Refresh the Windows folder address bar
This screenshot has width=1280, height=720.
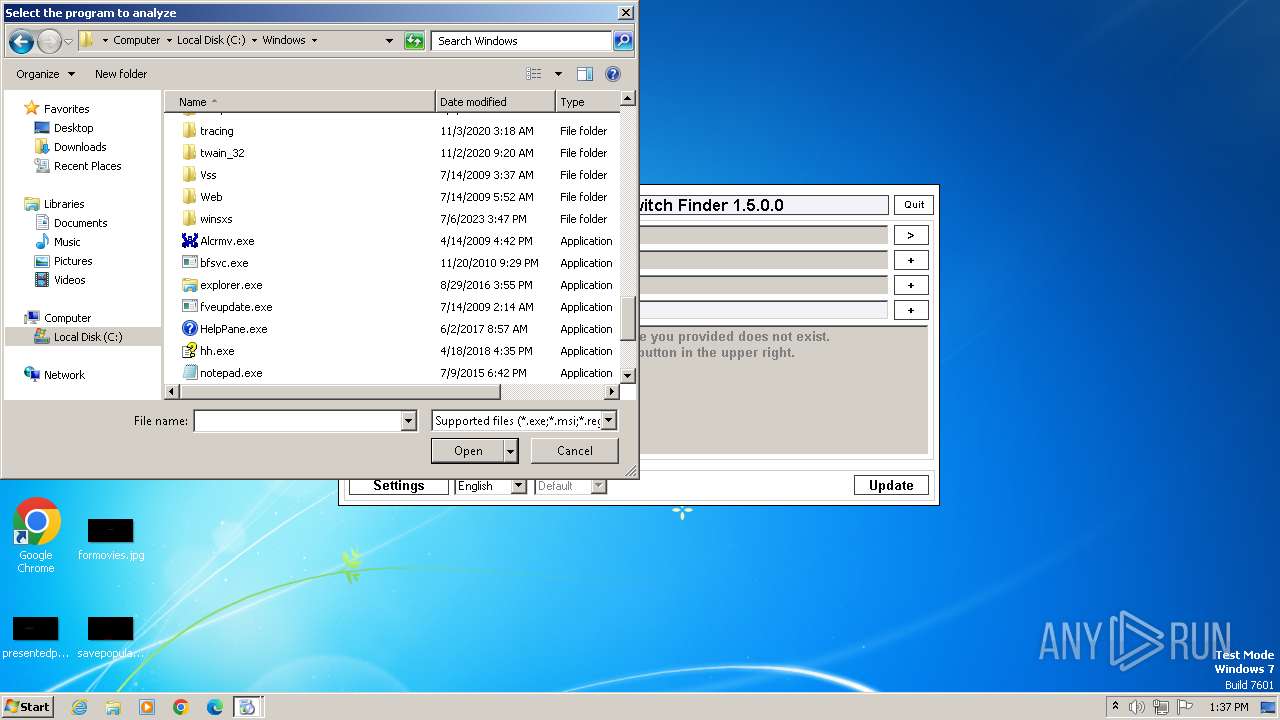pos(414,41)
